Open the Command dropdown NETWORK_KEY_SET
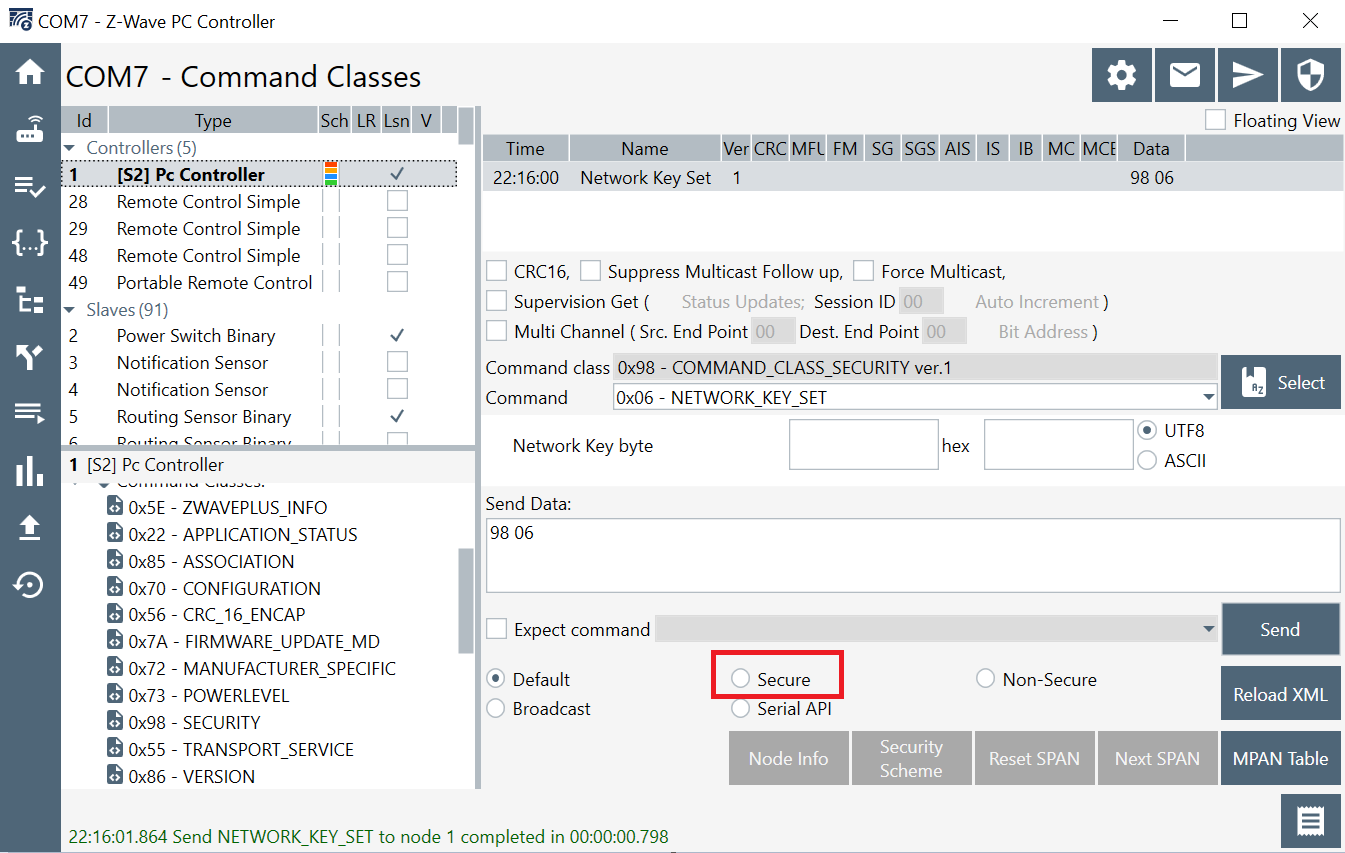This screenshot has width=1345, height=853. point(915,397)
